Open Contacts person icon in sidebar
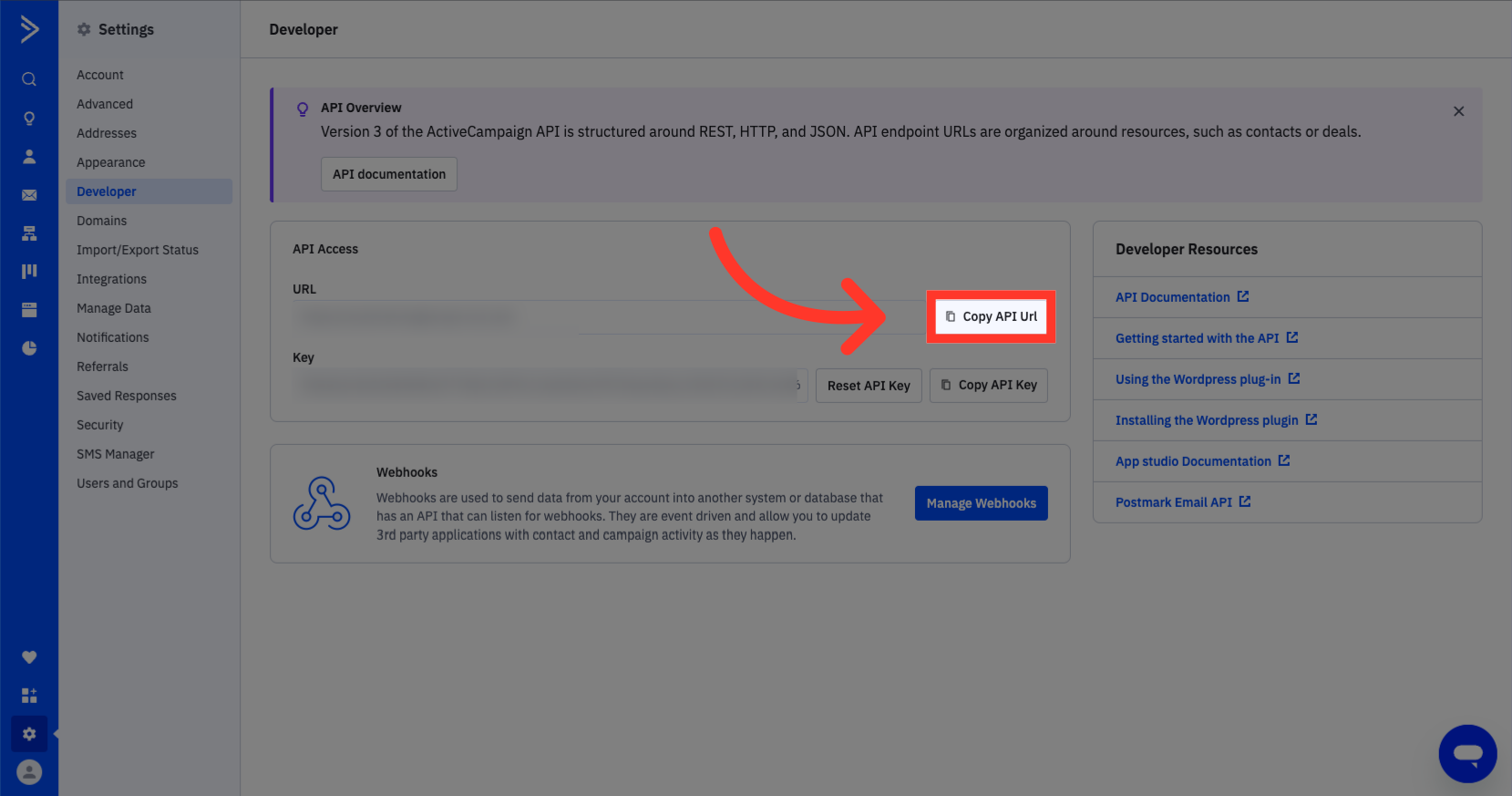The height and width of the screenshot is (796, 1512). coord(29,157)
